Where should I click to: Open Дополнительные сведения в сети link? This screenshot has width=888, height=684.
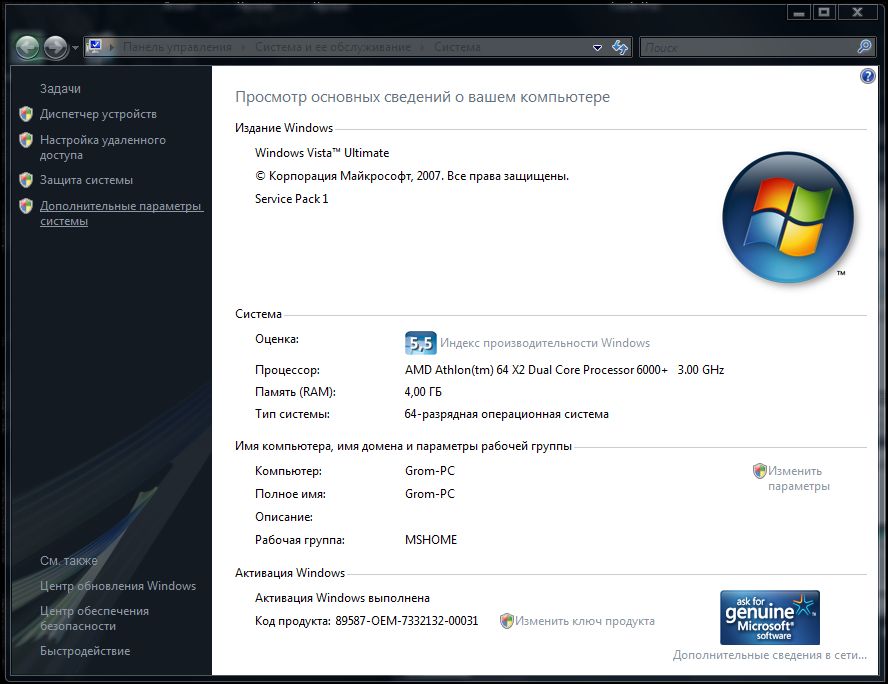pos(770,655)
